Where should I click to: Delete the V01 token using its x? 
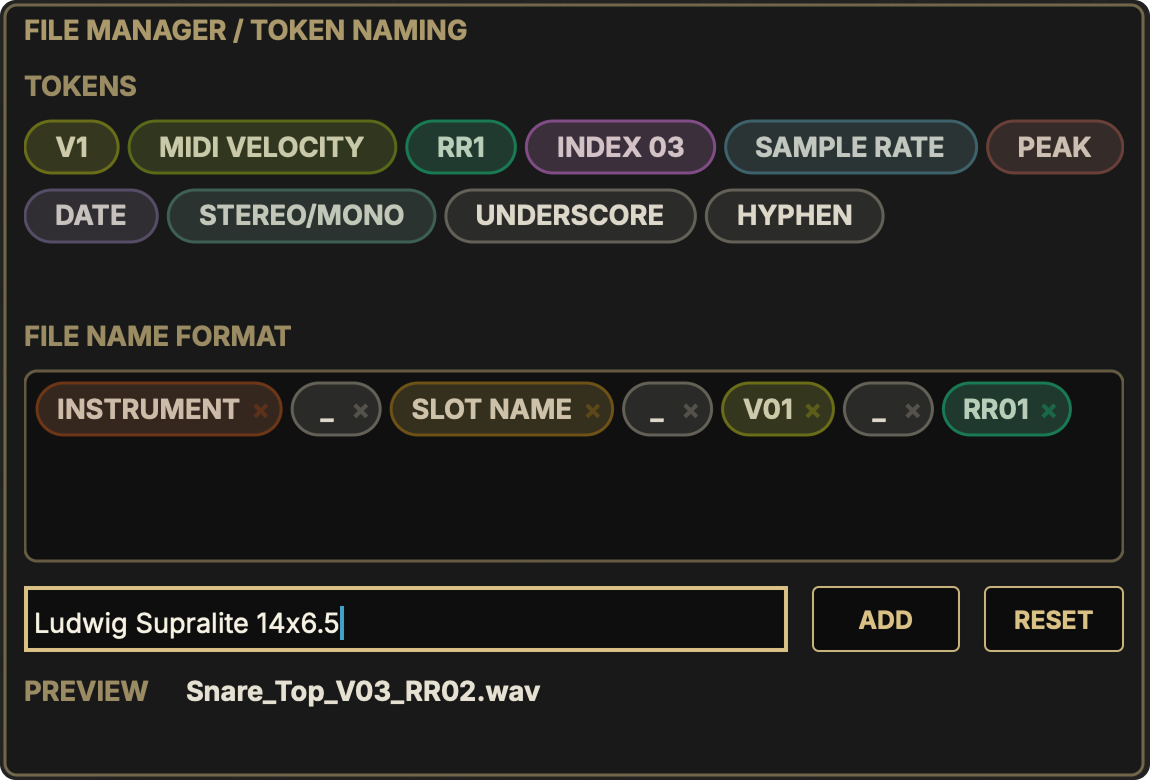pyautogui.click(x=813, y=411)
